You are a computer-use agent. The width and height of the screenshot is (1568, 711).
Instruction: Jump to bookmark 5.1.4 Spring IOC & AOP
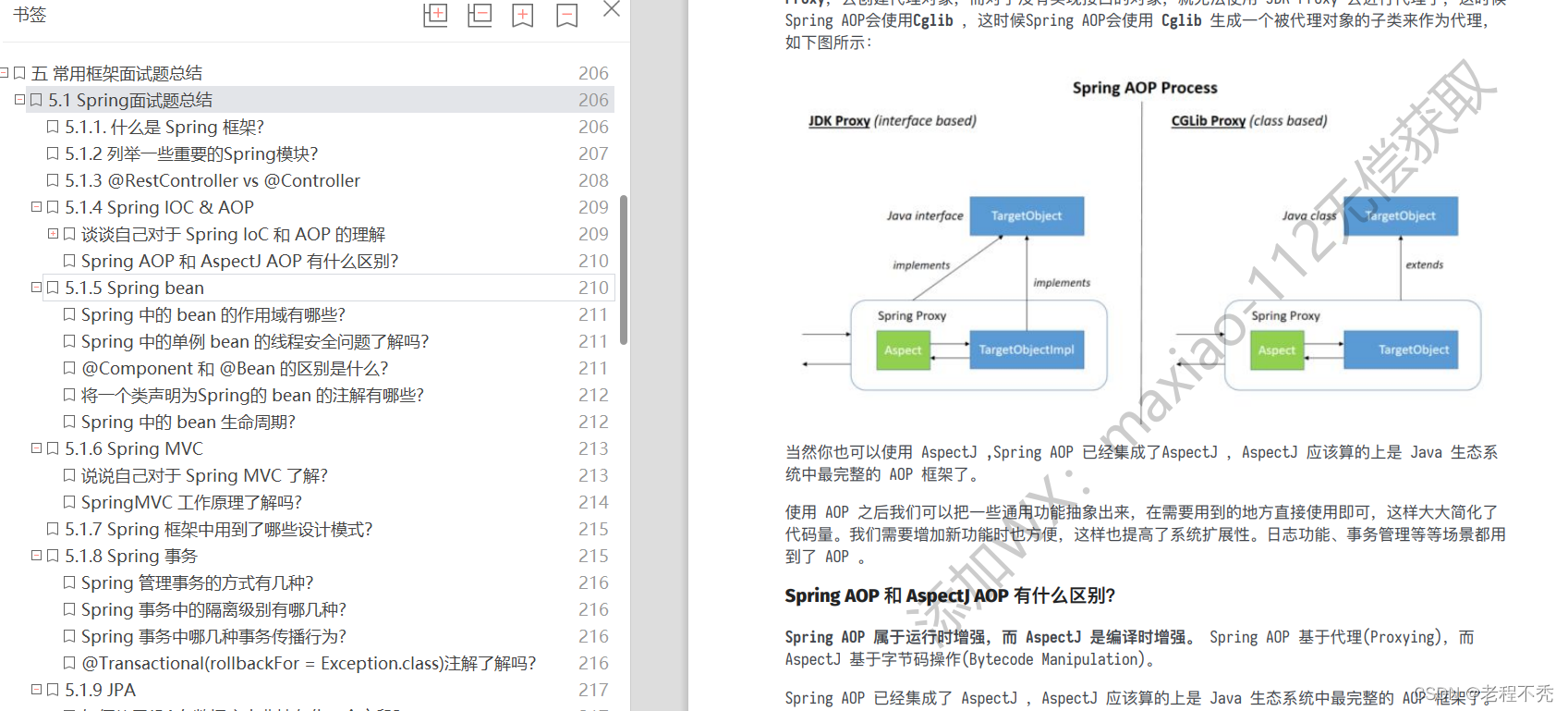click(159, 207)
